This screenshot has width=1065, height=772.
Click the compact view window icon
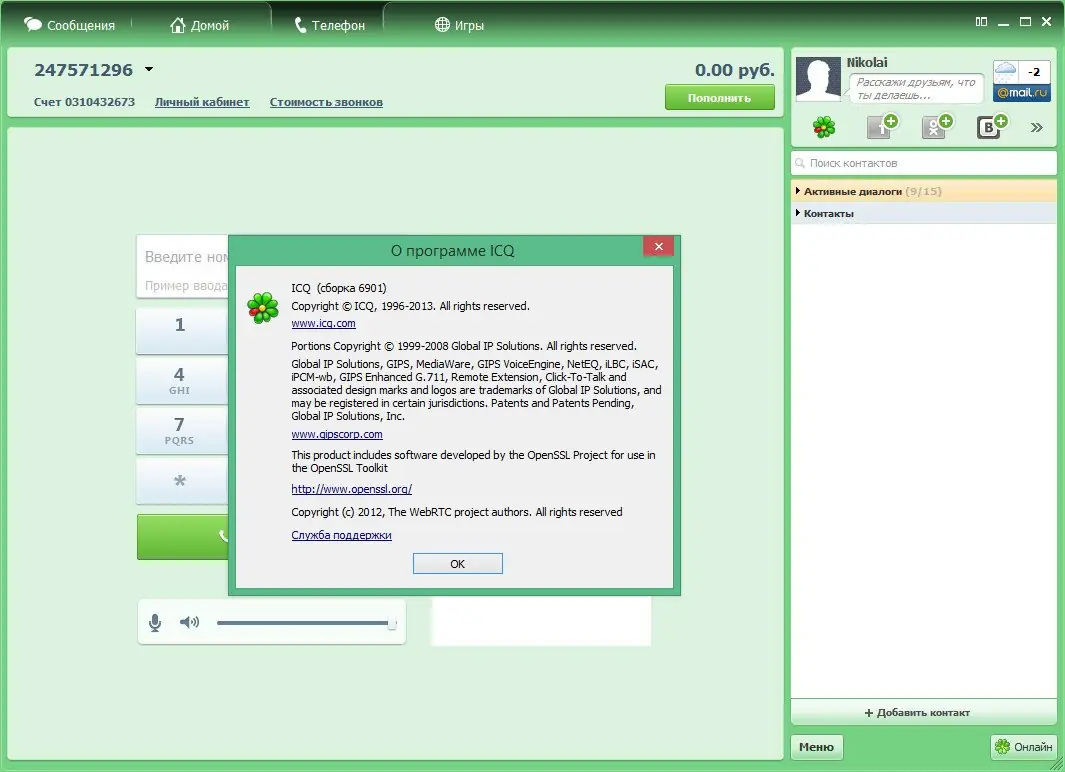pyautogui.click(x=981, y=22)
